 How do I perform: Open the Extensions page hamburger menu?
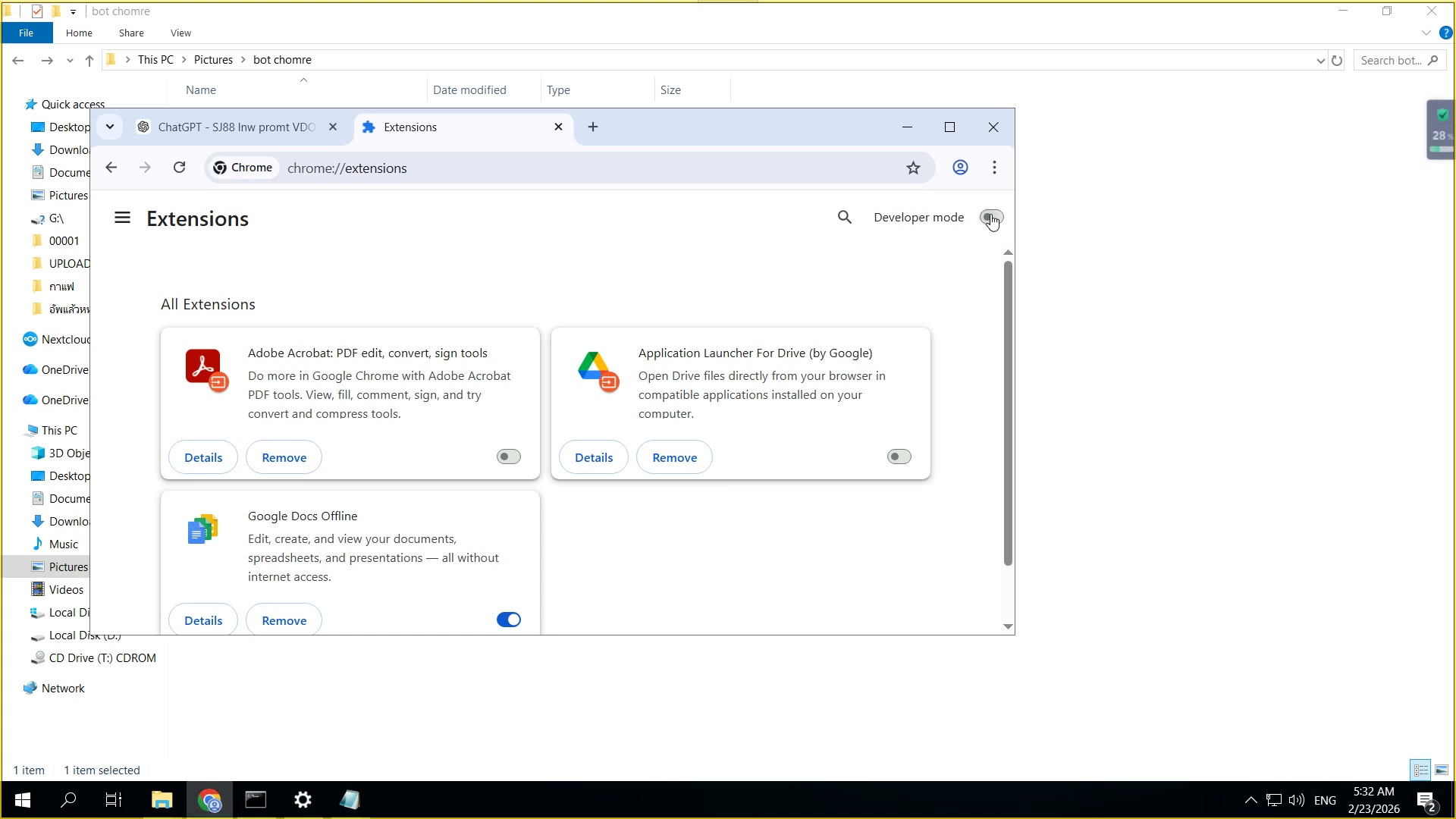point(122,218)
